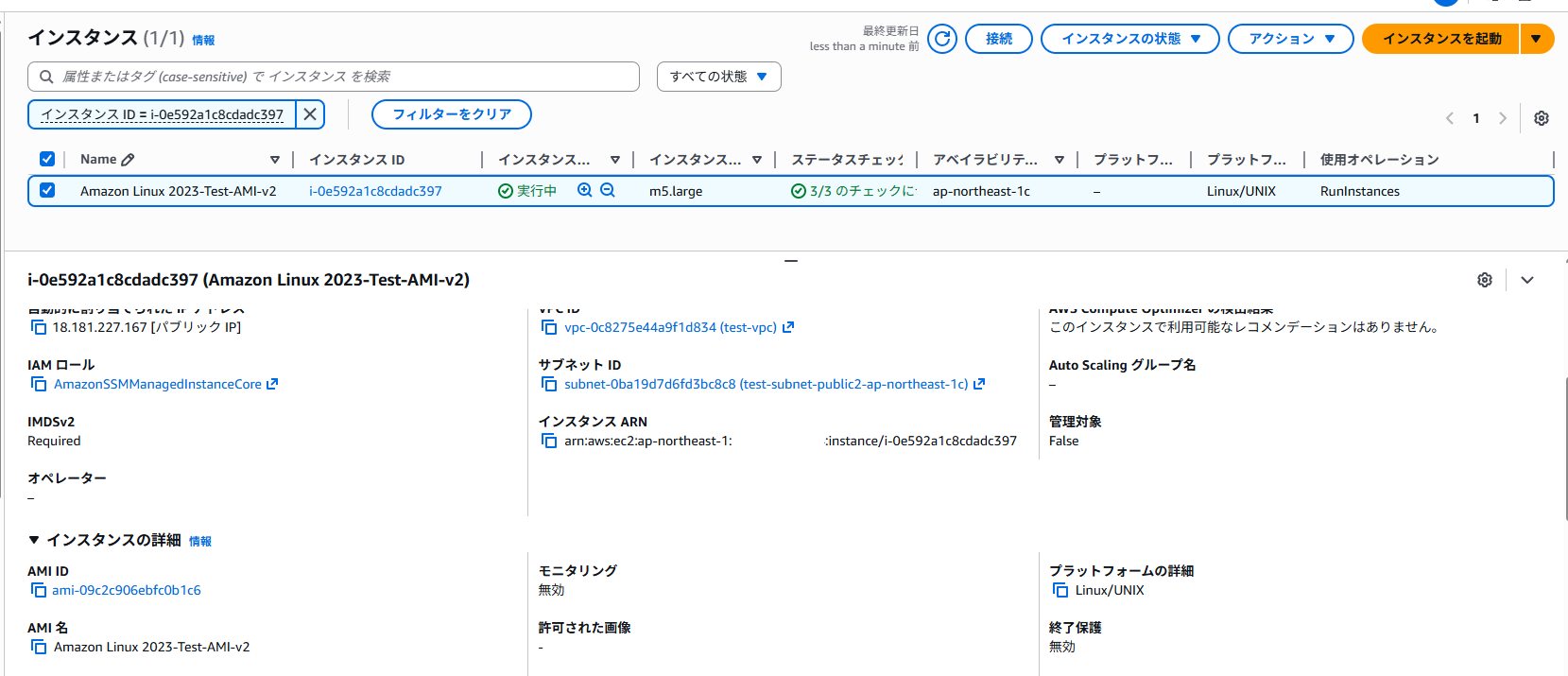This screenshot has width=1568, height=676.
Task: Open table preferences gear icon
Action: [x=1542, y=118]
